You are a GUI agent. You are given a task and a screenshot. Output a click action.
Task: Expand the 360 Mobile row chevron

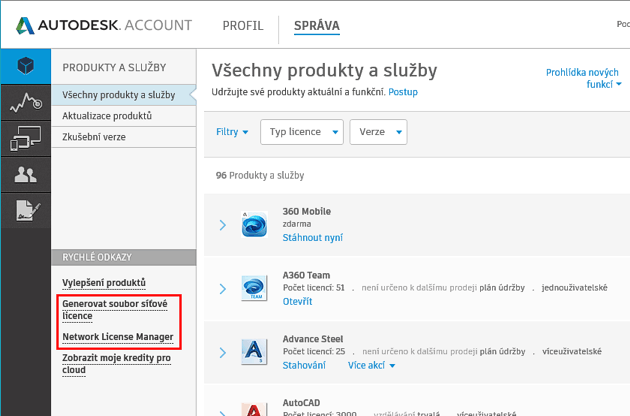click(x=223, y=225)
